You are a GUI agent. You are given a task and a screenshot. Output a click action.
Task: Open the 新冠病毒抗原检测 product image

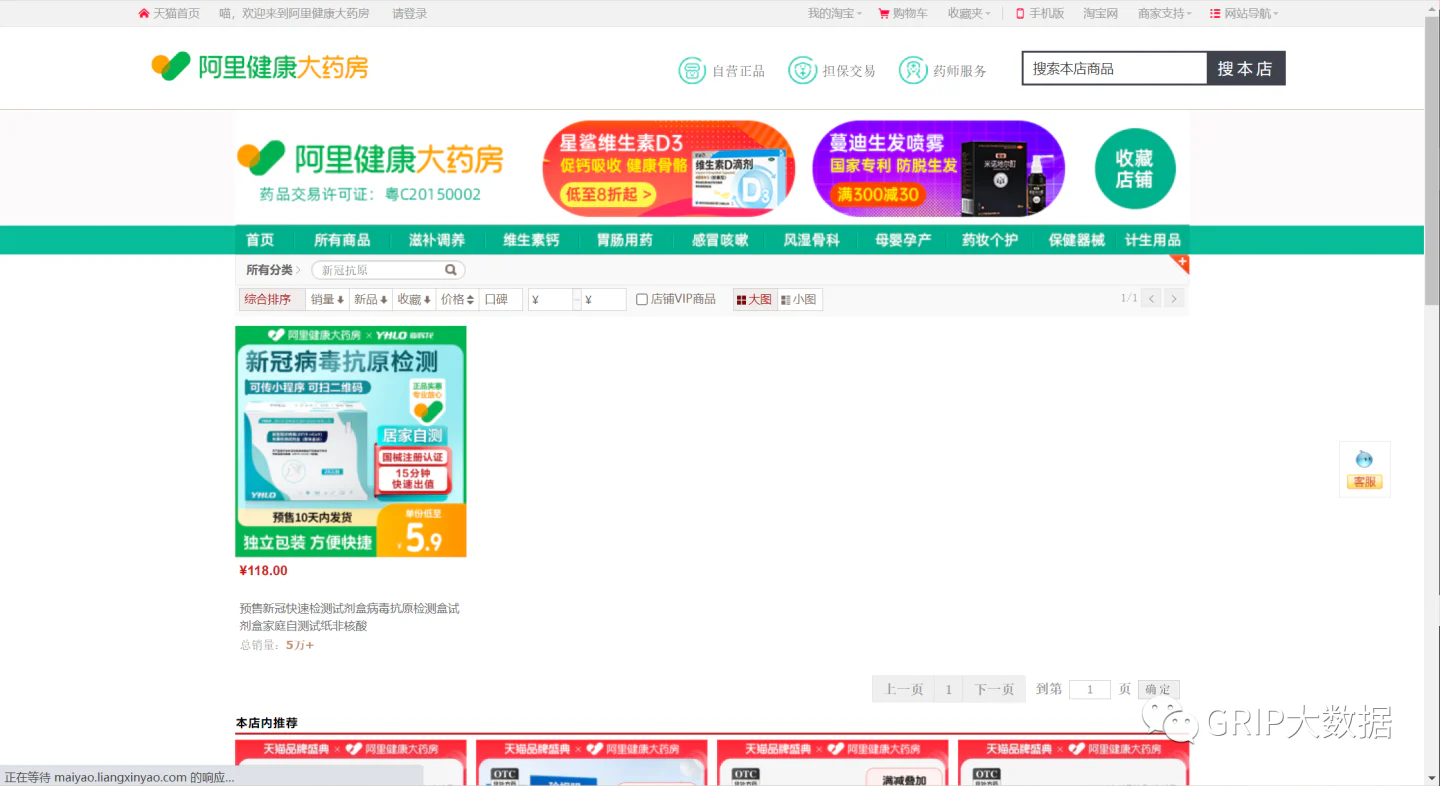pos(351,441)
